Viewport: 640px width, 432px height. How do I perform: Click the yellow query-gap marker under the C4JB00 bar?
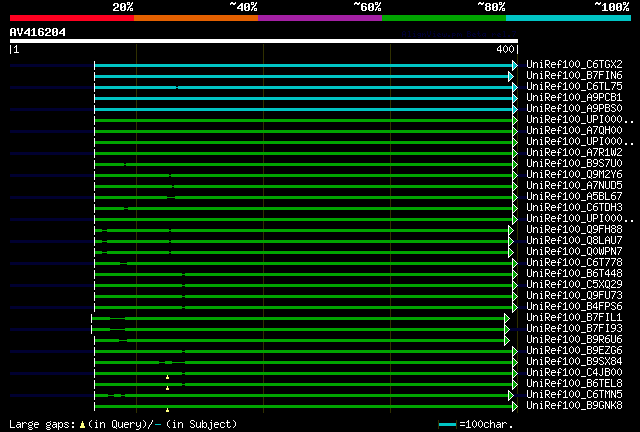tap(167, 377)
